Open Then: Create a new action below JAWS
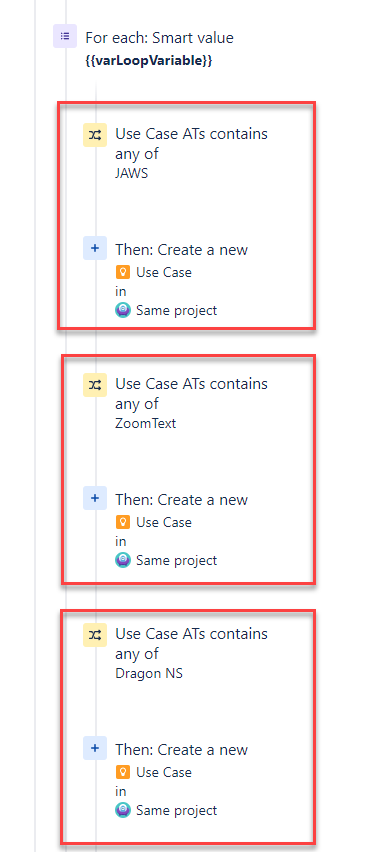 pyautogui.click(x=181, y=250)
